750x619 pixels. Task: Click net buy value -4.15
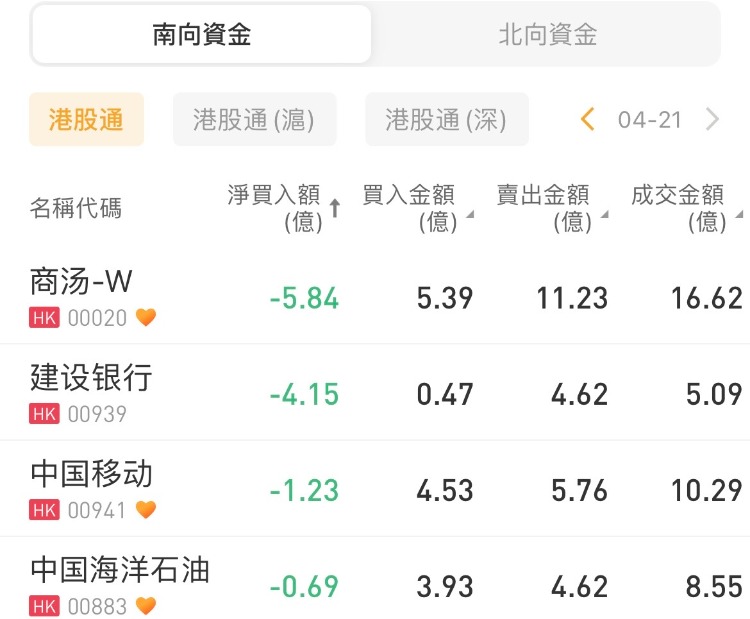(x=304, y=394)
